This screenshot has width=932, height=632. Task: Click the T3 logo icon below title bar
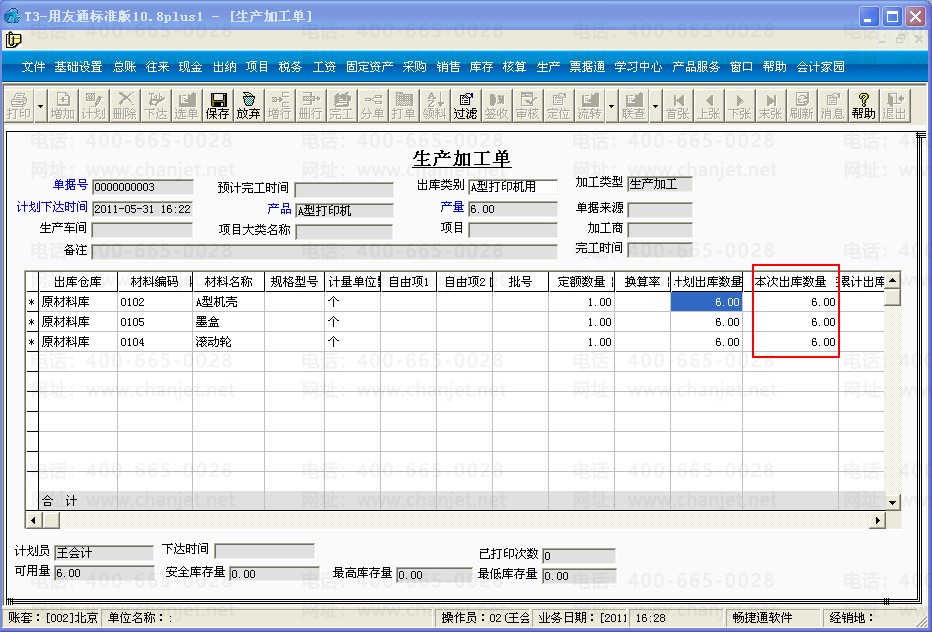click(x=13, y=40)
